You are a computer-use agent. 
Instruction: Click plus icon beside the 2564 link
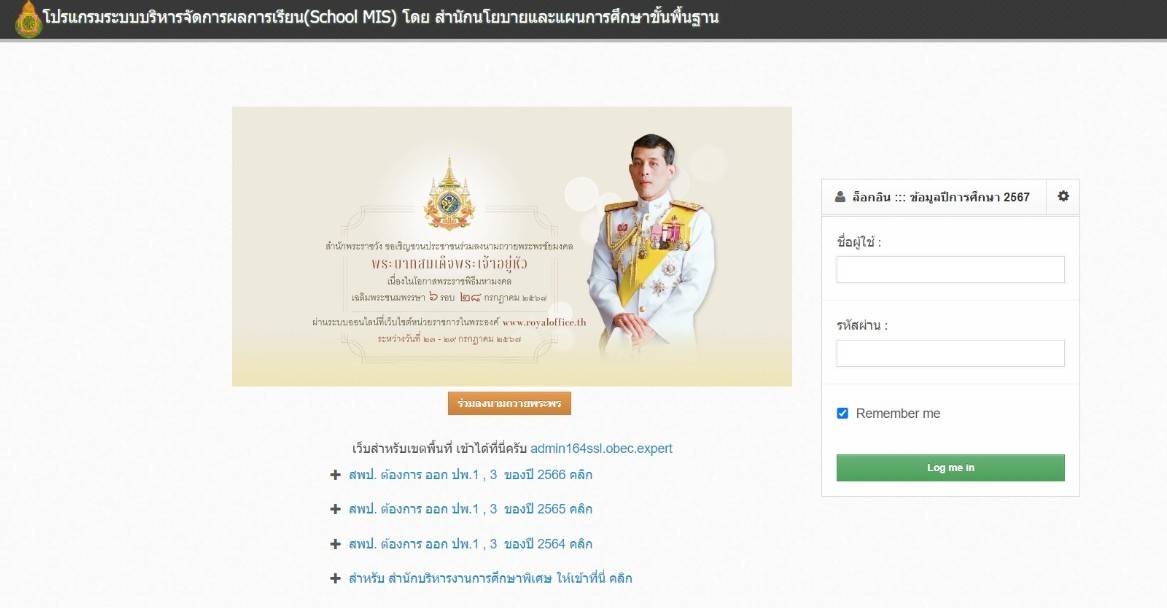(335, 544)
